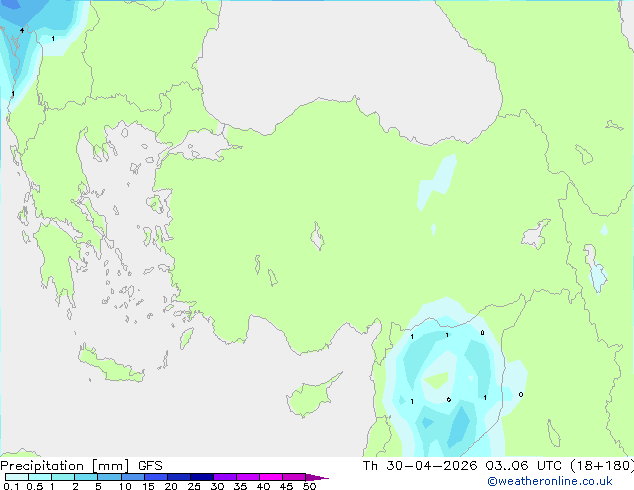Click the 20 to 25 mm legend swatch
Screen dimensions: 634x490
(179, 477)
